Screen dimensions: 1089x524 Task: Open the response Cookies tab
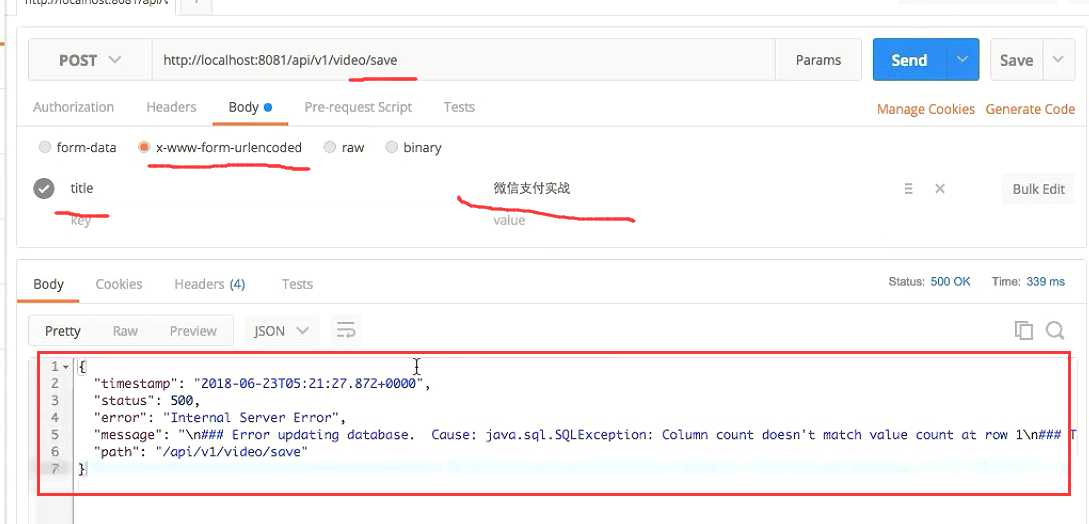pyautogui.click(x=119, y=284)
